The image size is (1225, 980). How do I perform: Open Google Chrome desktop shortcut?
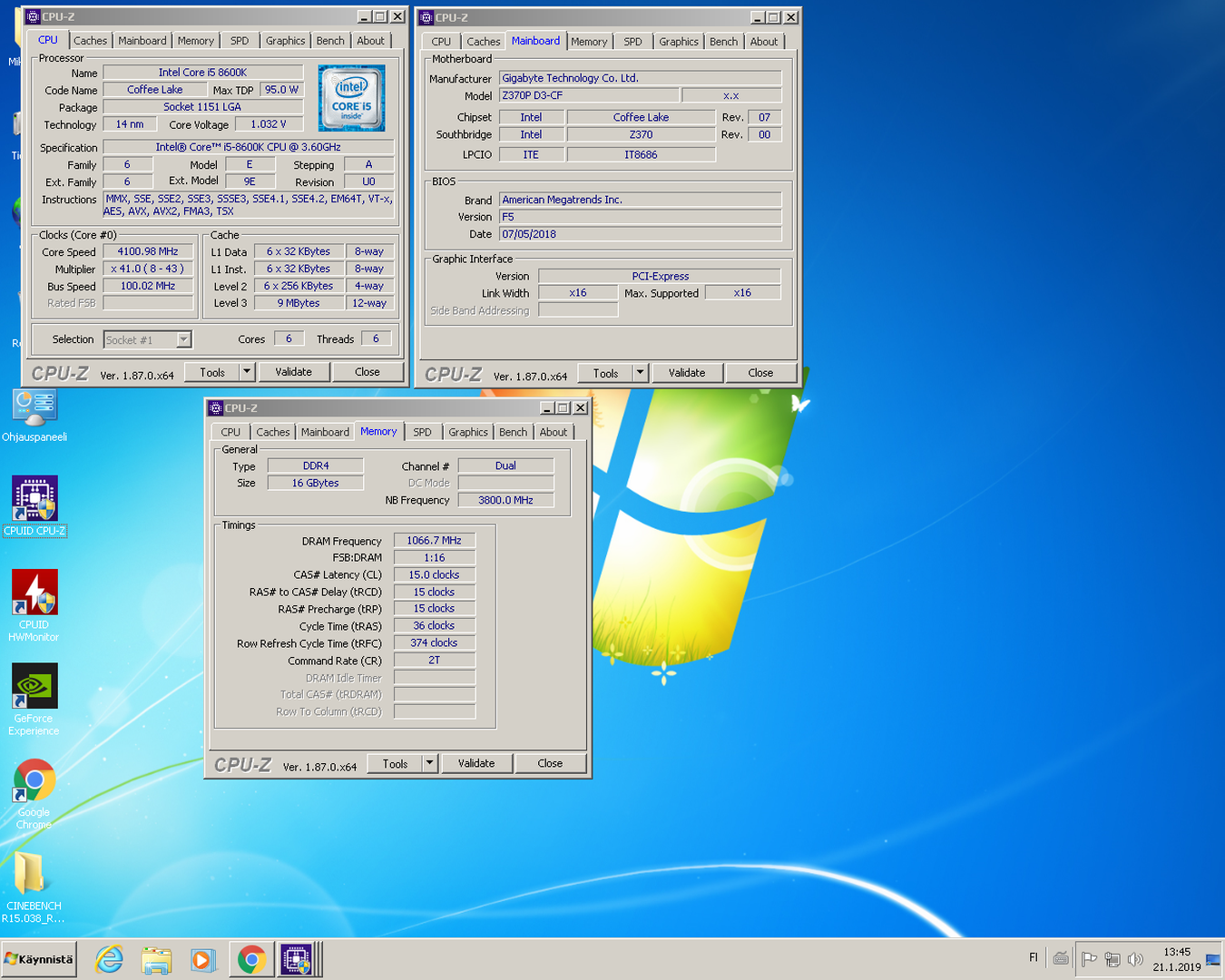[x=34, y=794]
